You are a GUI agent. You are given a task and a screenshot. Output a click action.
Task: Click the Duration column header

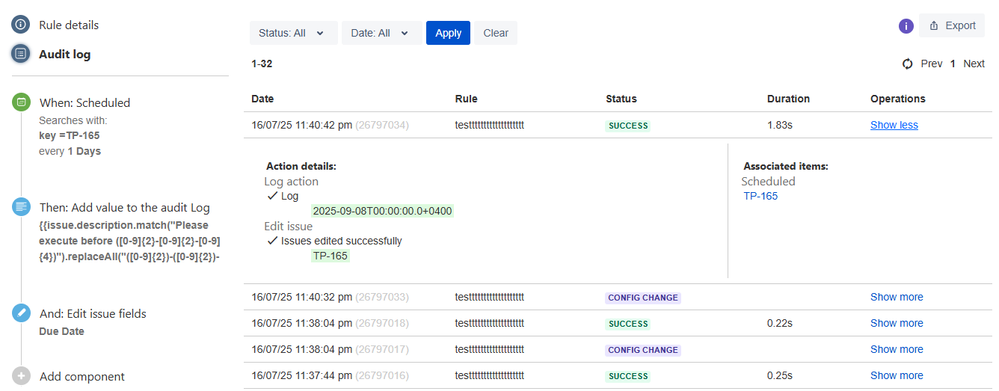coord(788,99)
